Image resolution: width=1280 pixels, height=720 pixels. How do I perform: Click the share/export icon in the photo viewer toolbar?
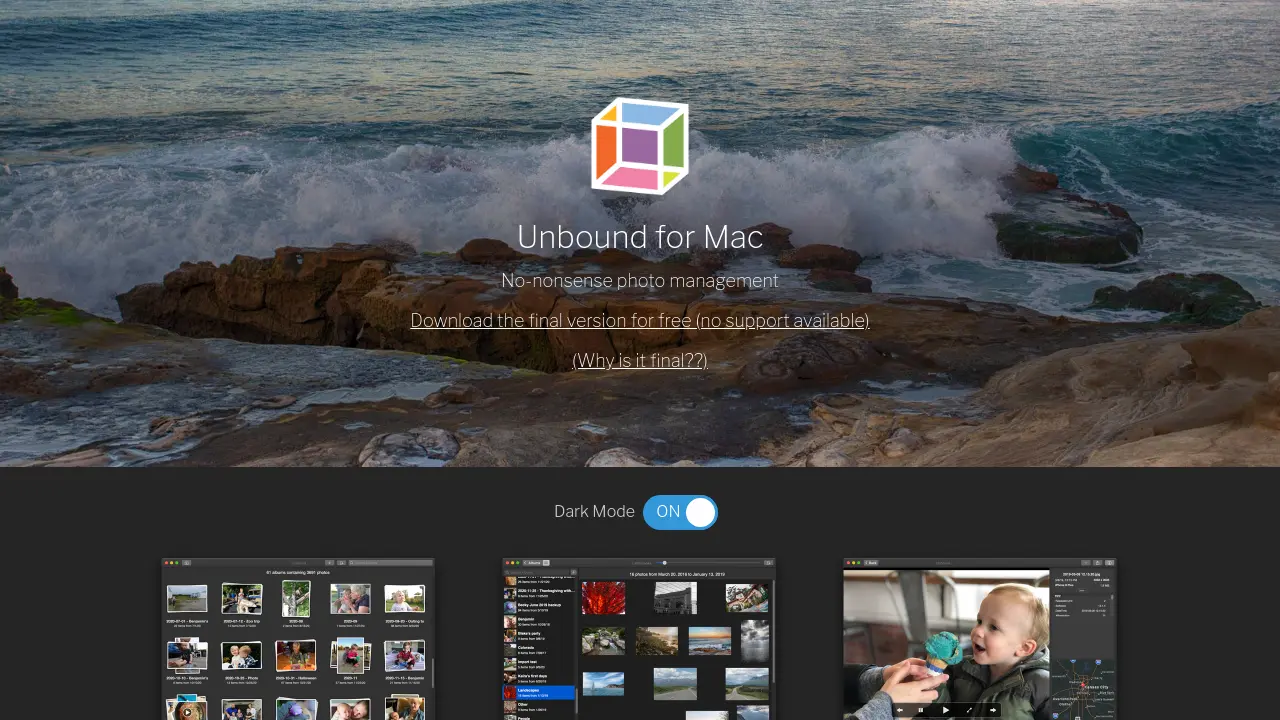(1097, 563)
